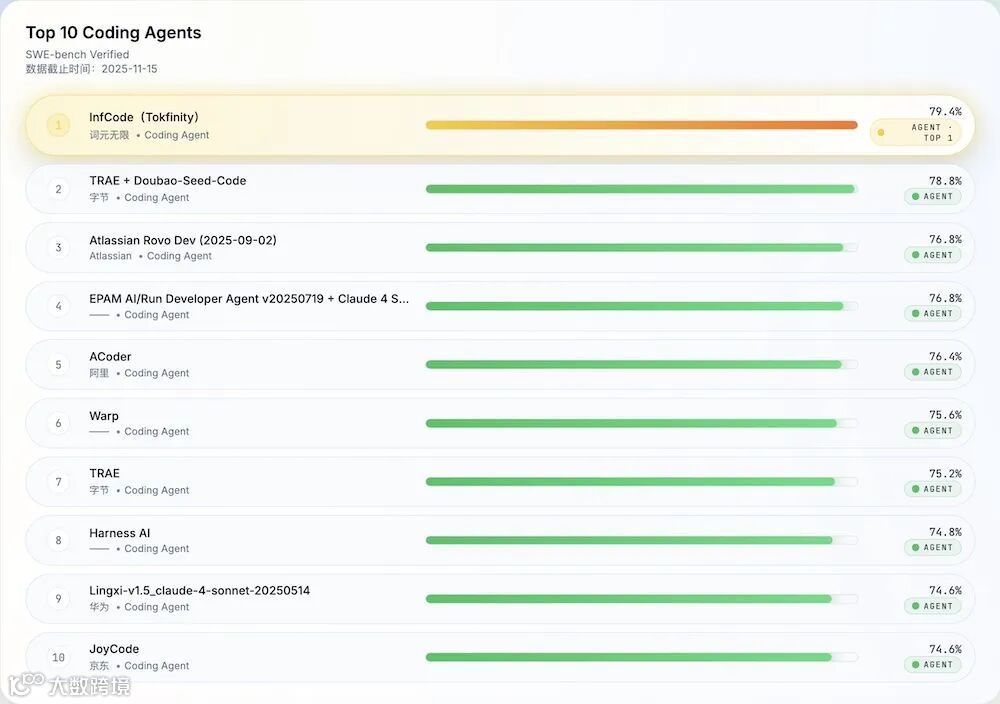Click AGENT tag on JoyCode row
The image size is (1000, 704).
[932, 664]
